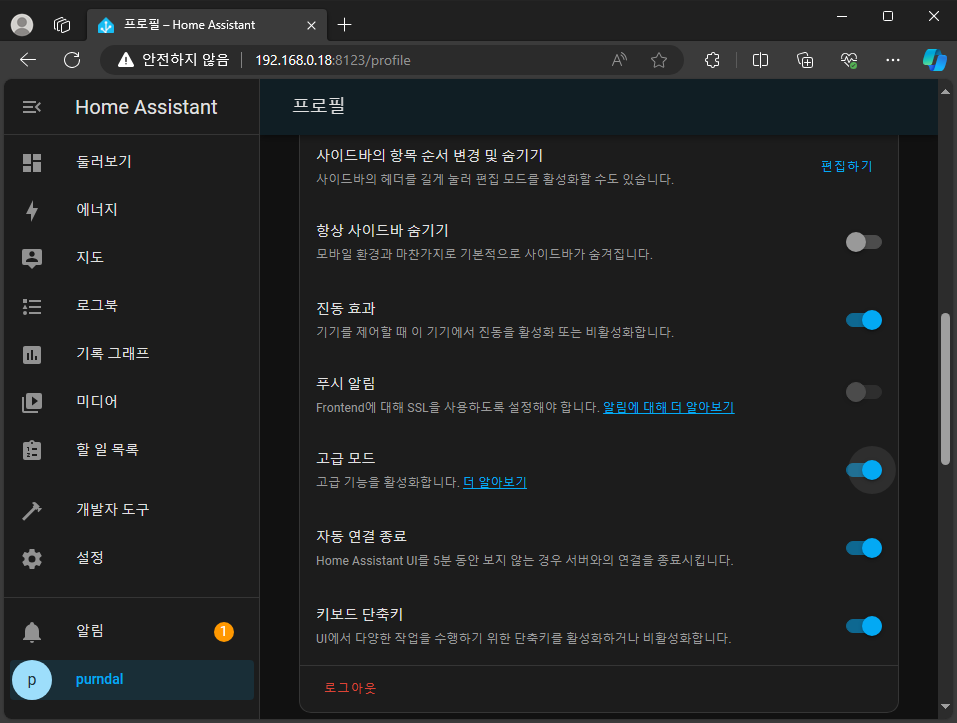
Task: Toggle the split screen icon
Action: [760, 60]
